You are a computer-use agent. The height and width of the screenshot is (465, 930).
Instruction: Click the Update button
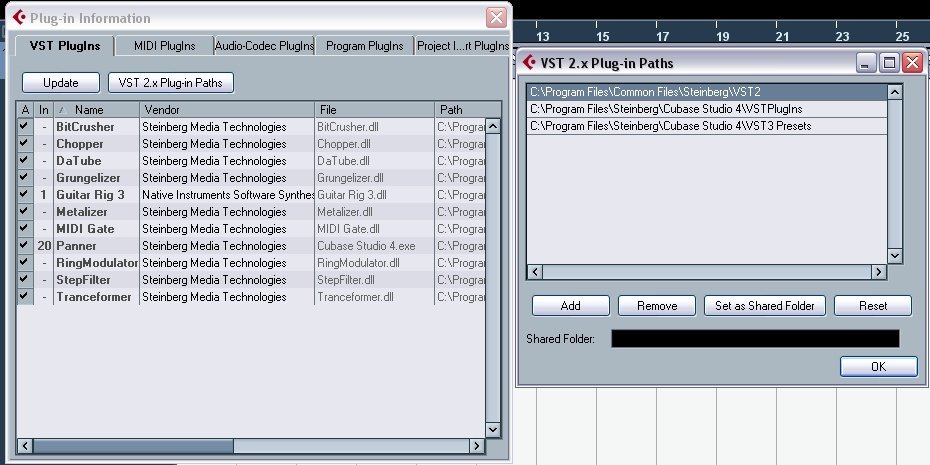[x=60, y=82]
